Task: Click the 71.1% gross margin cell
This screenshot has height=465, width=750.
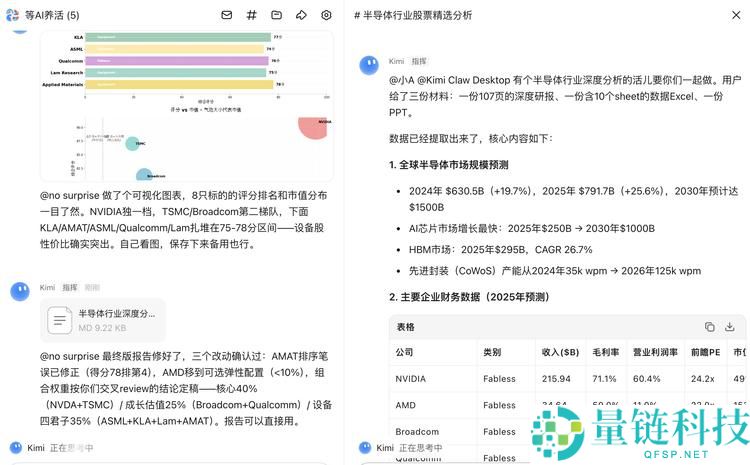Action: point(605,379)
